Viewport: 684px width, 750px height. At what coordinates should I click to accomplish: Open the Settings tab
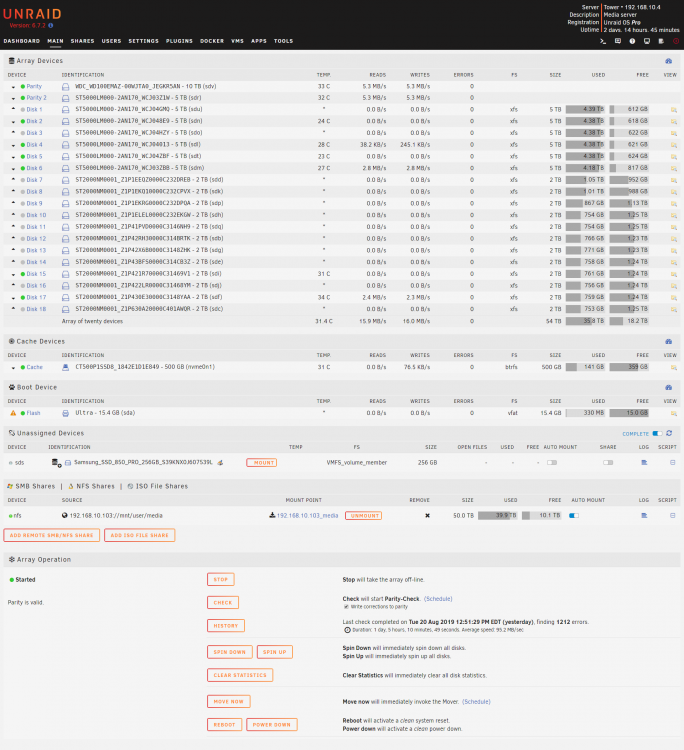click(143, 41)
